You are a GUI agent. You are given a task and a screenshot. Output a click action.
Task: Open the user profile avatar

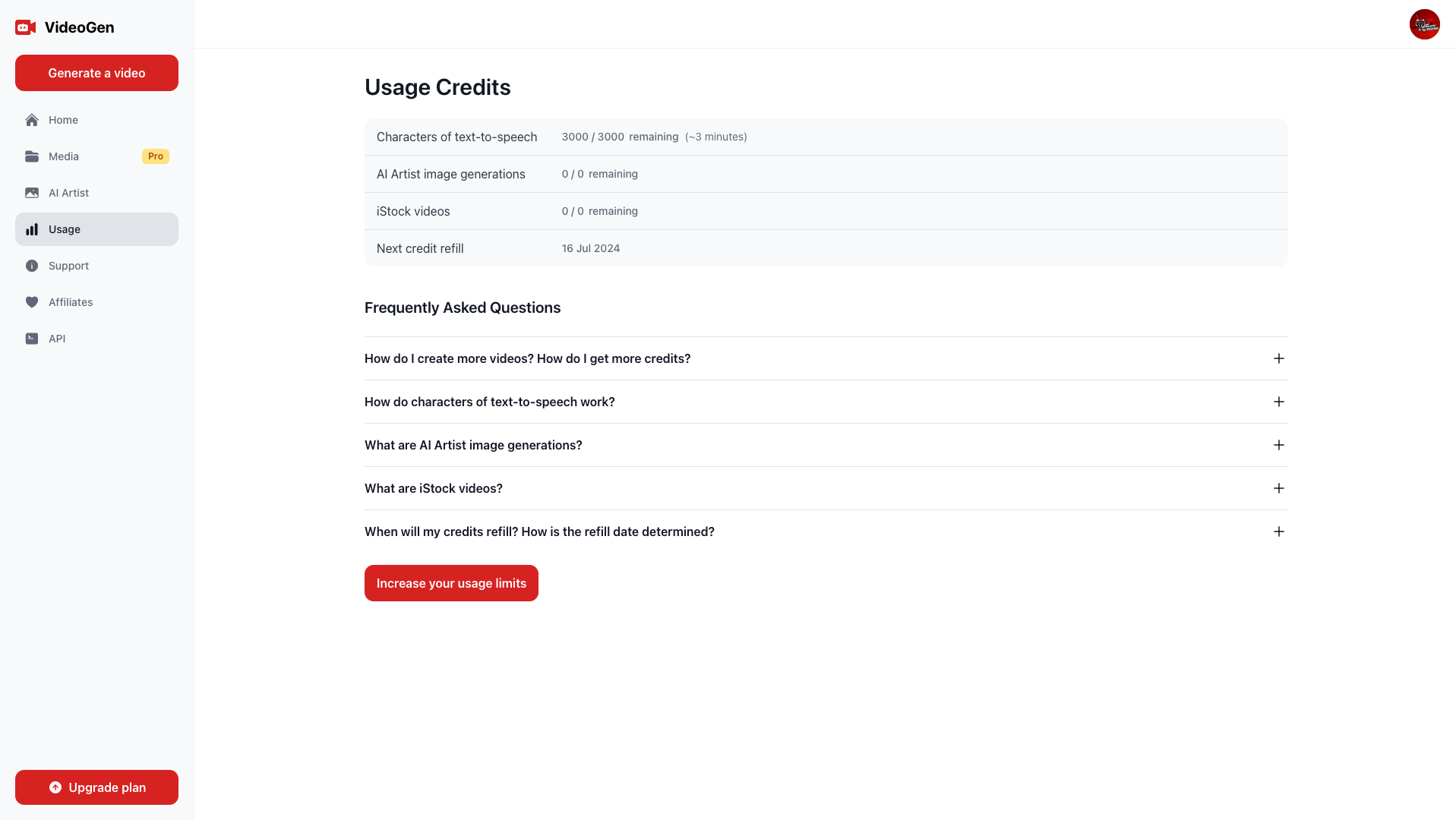click(x=1424, y=24)
